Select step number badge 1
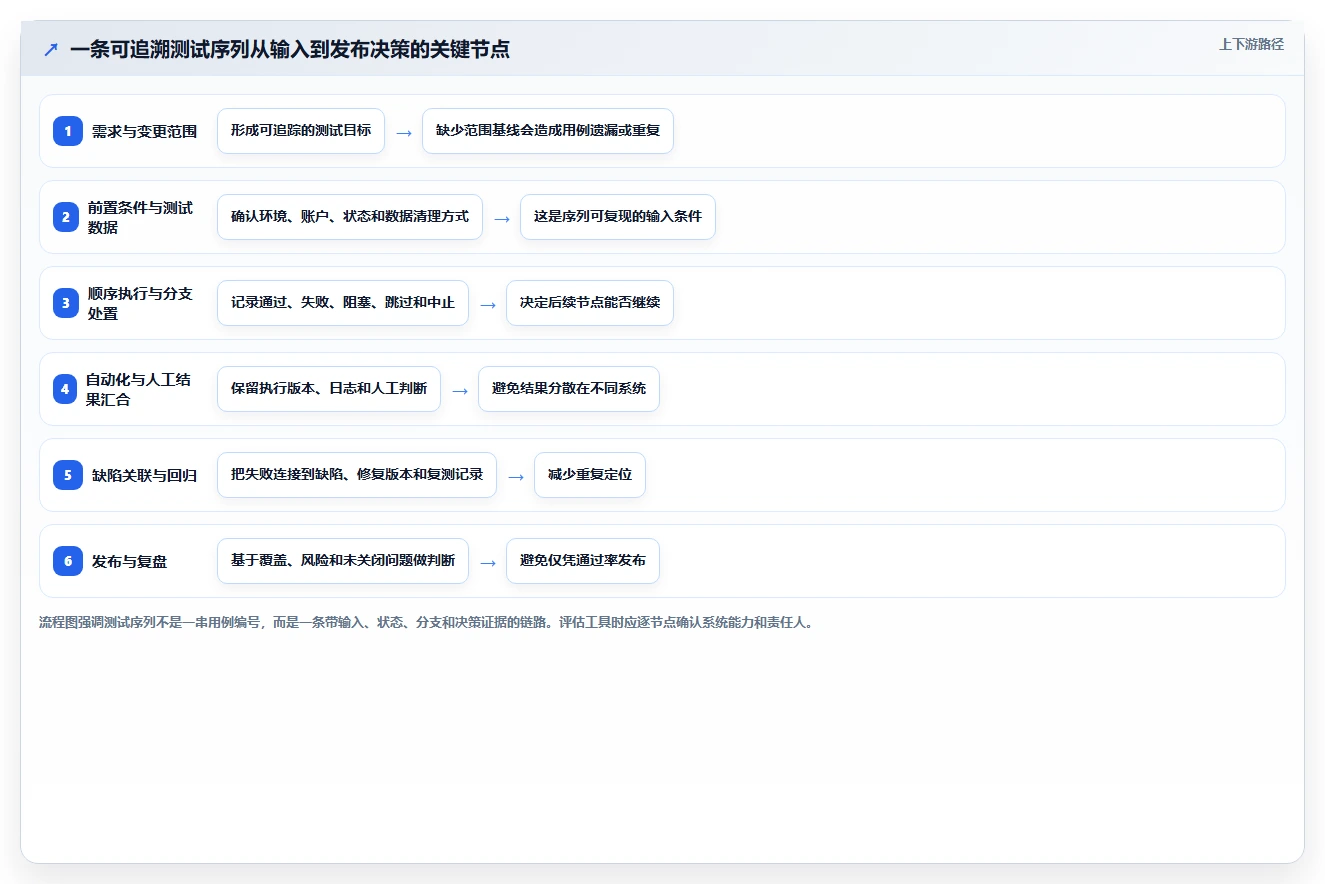The image size is (1325, 884). pos(68,131)
